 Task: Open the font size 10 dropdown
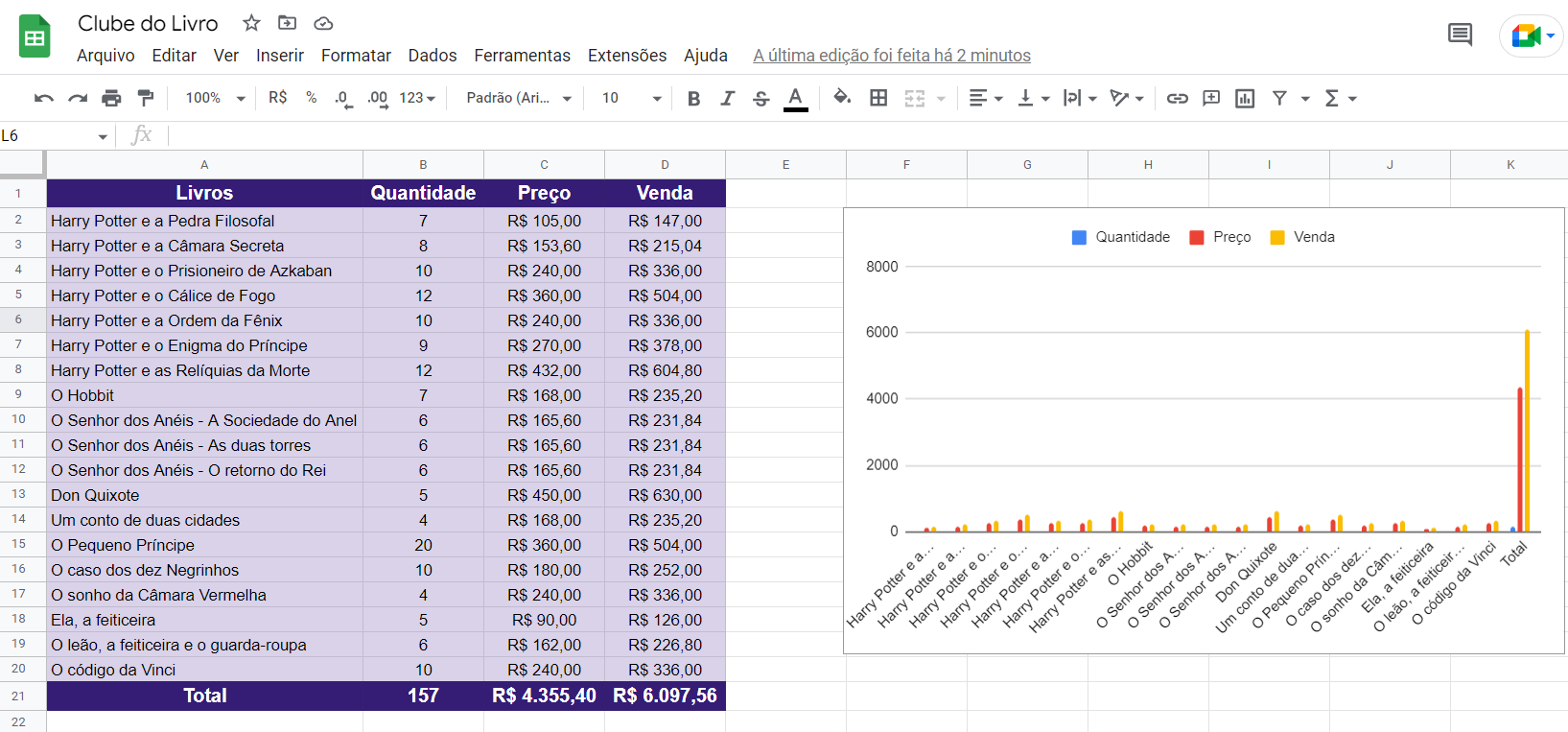tap(632, 98)
